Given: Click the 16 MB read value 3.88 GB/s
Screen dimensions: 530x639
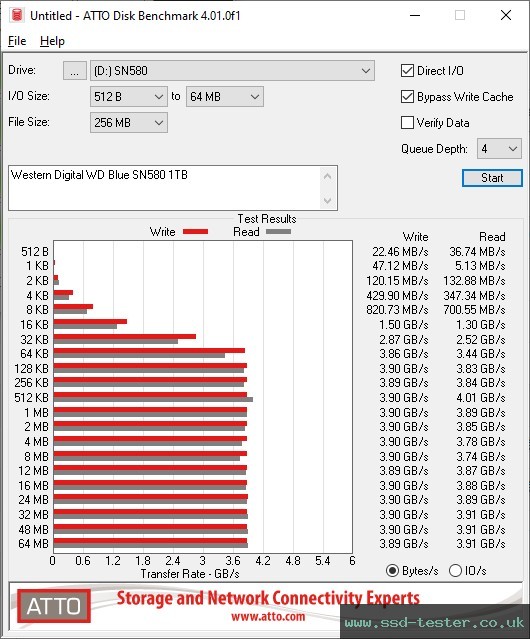Looking at the screenshot, I should point(481,485).
